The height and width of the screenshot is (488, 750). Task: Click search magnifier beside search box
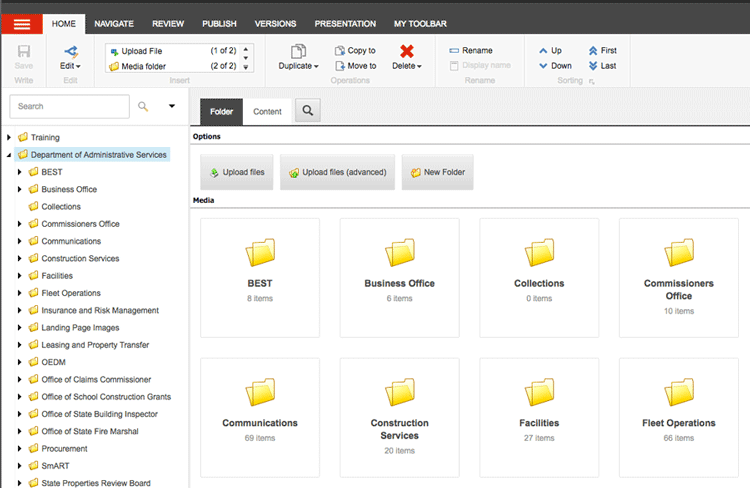(x=143, y=106)
